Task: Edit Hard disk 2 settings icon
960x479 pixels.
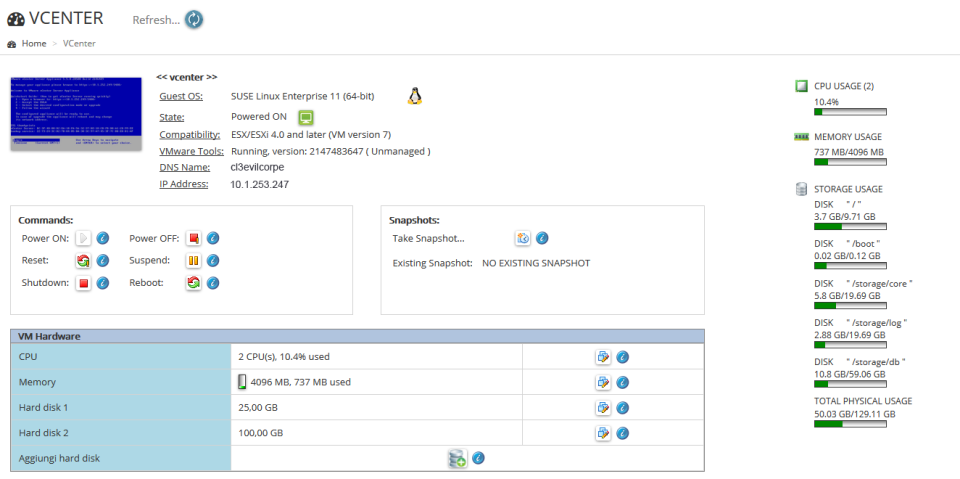Action: (603, 433)
